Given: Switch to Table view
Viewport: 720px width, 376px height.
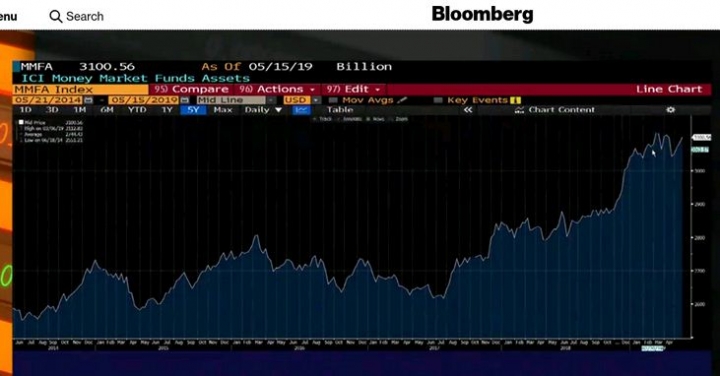Looking at the screenshot, I should [340, 110].
